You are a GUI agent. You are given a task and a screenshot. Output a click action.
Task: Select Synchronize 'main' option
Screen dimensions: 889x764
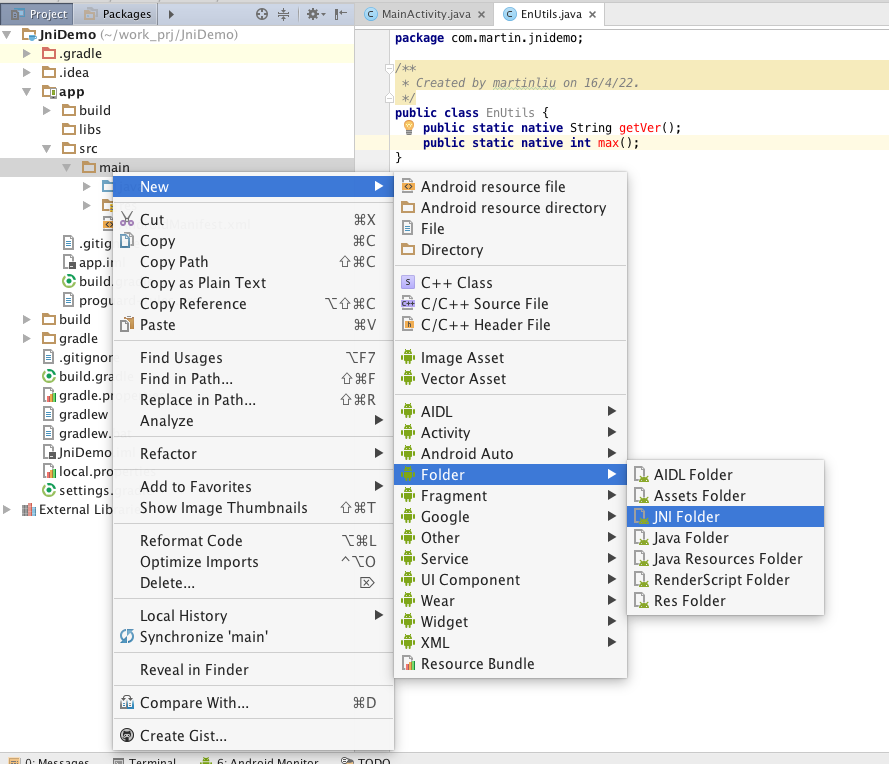coord(203,637)
